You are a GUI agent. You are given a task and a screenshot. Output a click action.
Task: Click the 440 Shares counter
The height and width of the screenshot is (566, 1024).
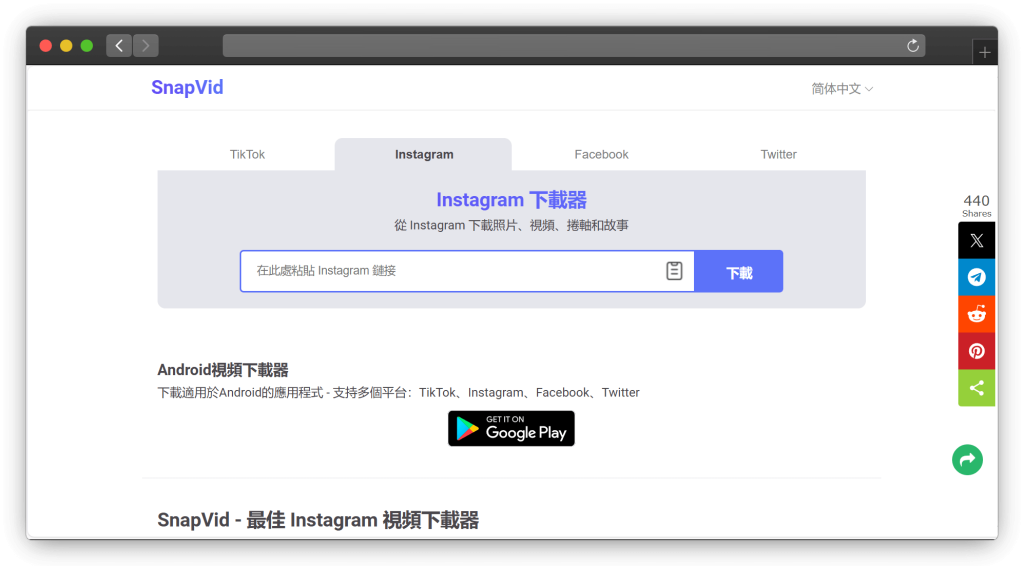point(976,206)
